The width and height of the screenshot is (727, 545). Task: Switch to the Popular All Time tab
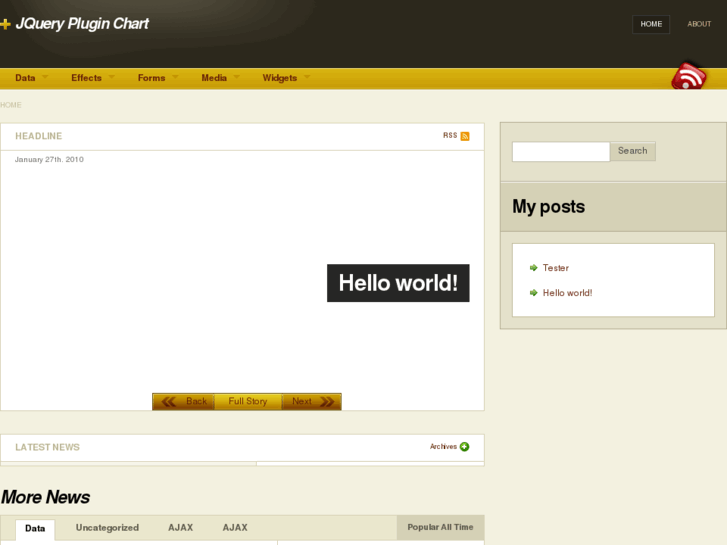point(440,527)
